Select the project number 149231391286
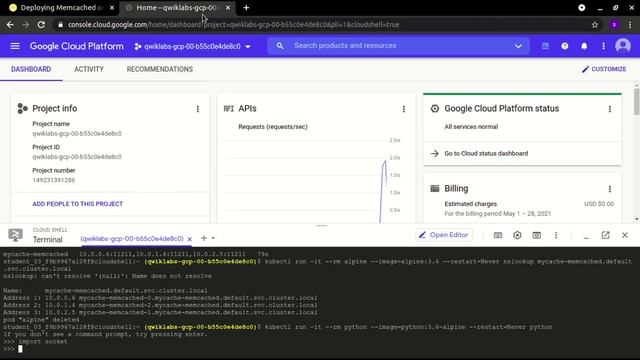The width and height of the screenshot is (640, 360). pyautogui.click(x=53, y=180)
